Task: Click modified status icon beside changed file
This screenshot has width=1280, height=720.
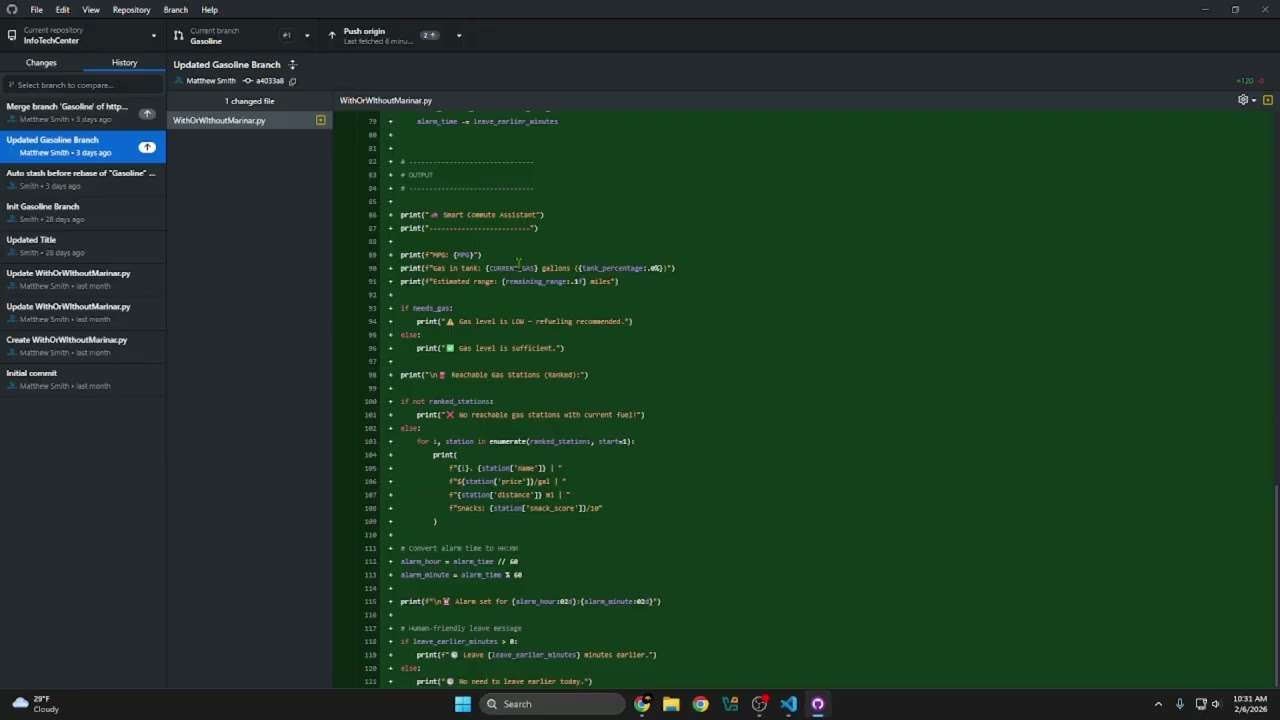Action: (320, 120)
